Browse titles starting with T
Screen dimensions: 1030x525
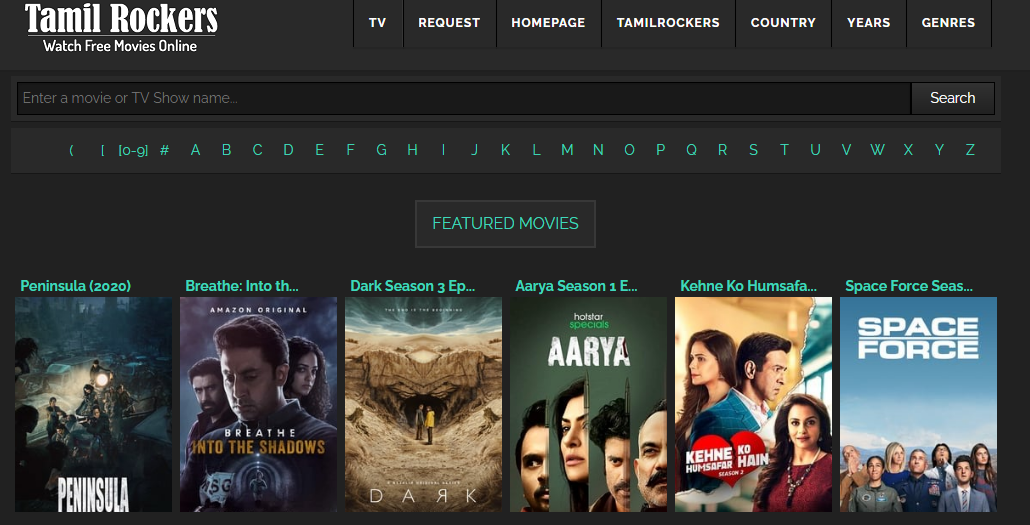click(784, 150)
